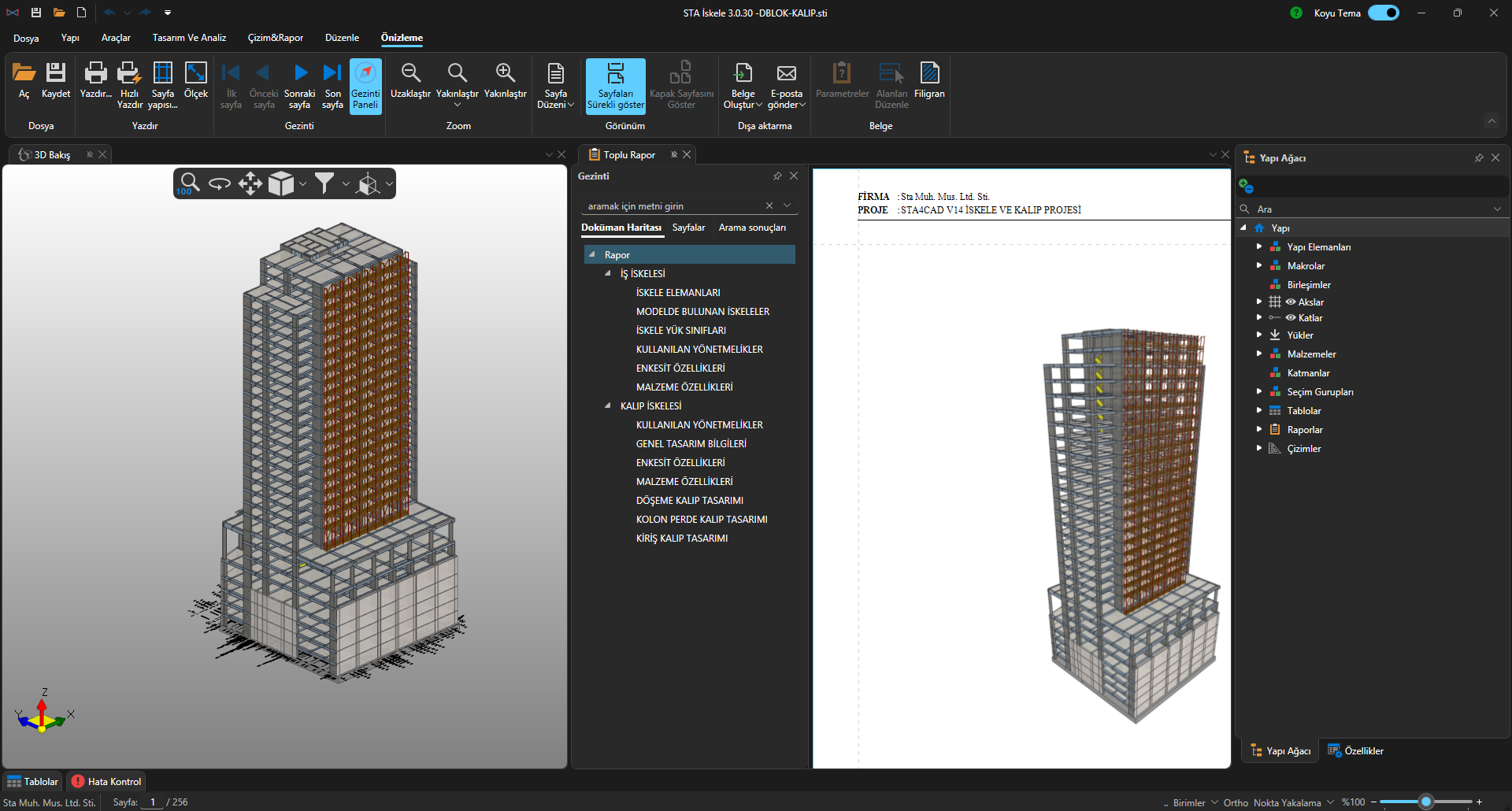Viewport: 1512px width, 811px height.
Task: Open the Hata Kontrol panel button
Action: tap(106, 782)
